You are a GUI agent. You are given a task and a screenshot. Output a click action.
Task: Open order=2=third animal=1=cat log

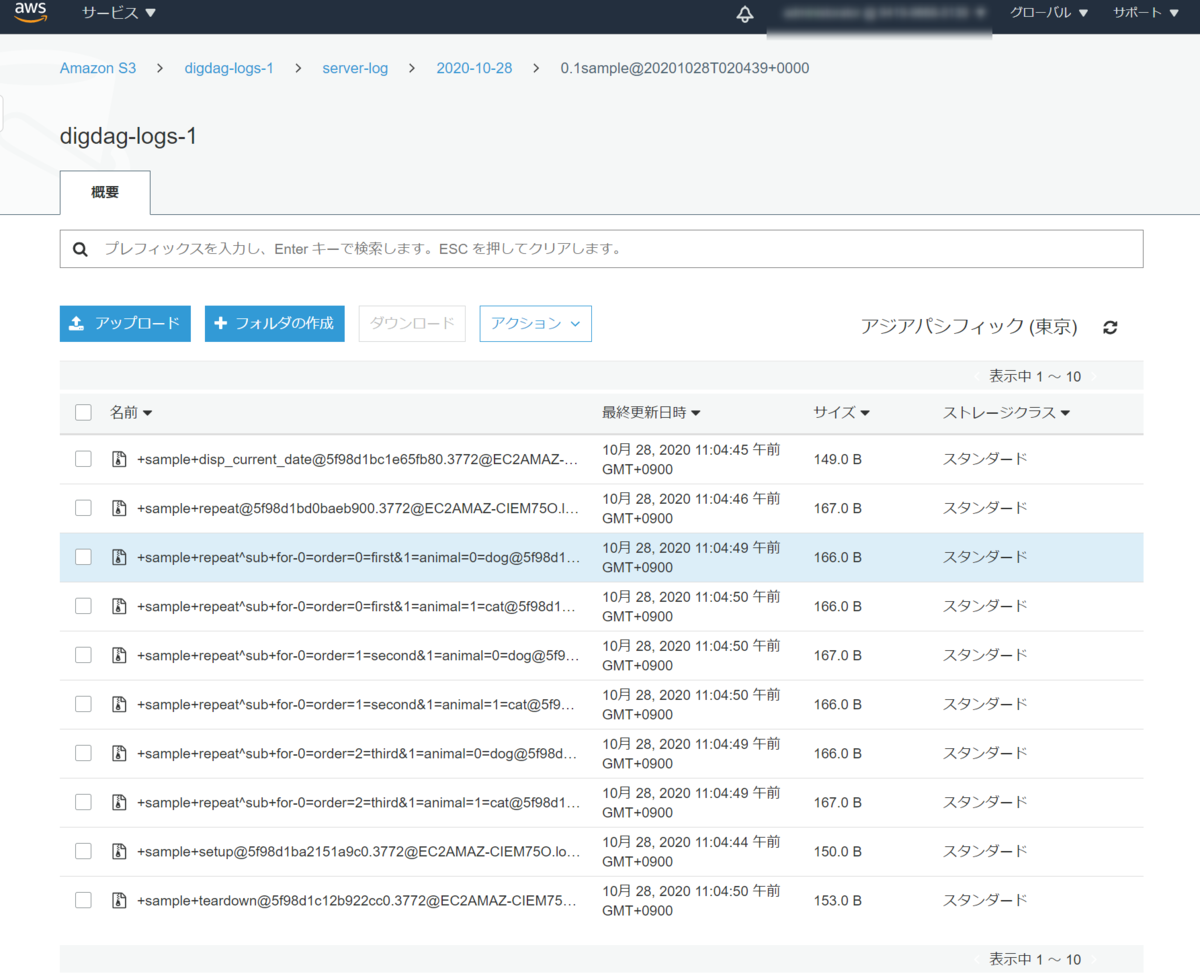(358, 802)
